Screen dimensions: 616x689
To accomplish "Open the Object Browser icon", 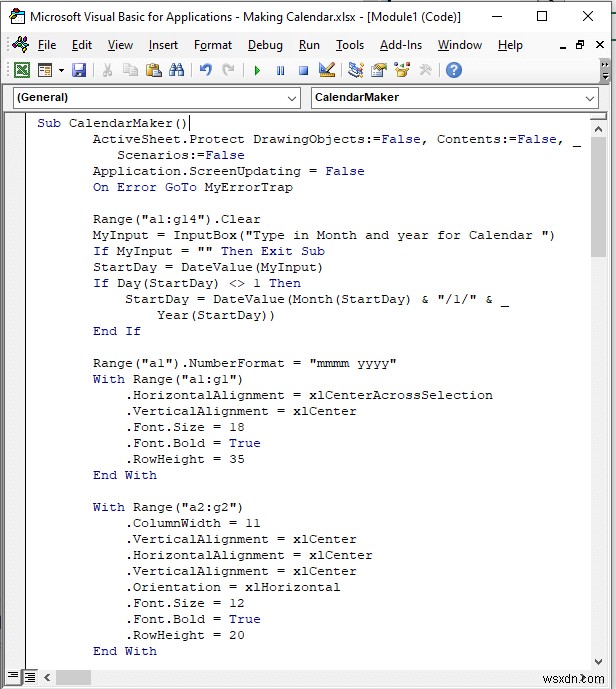I will click(x=402, y=70).
